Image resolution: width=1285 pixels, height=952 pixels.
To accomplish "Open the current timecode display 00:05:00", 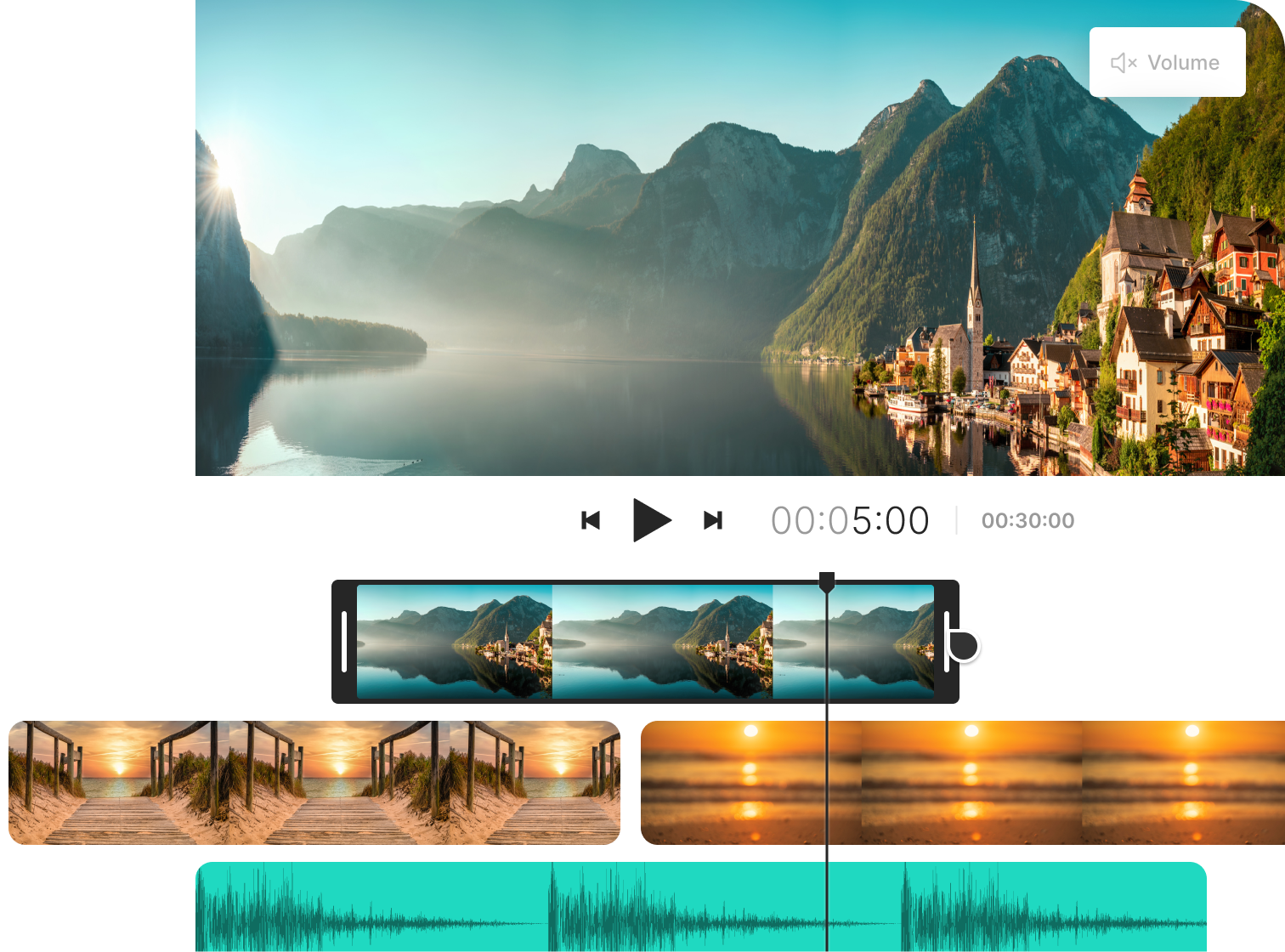I will click(x=850, y=520).
